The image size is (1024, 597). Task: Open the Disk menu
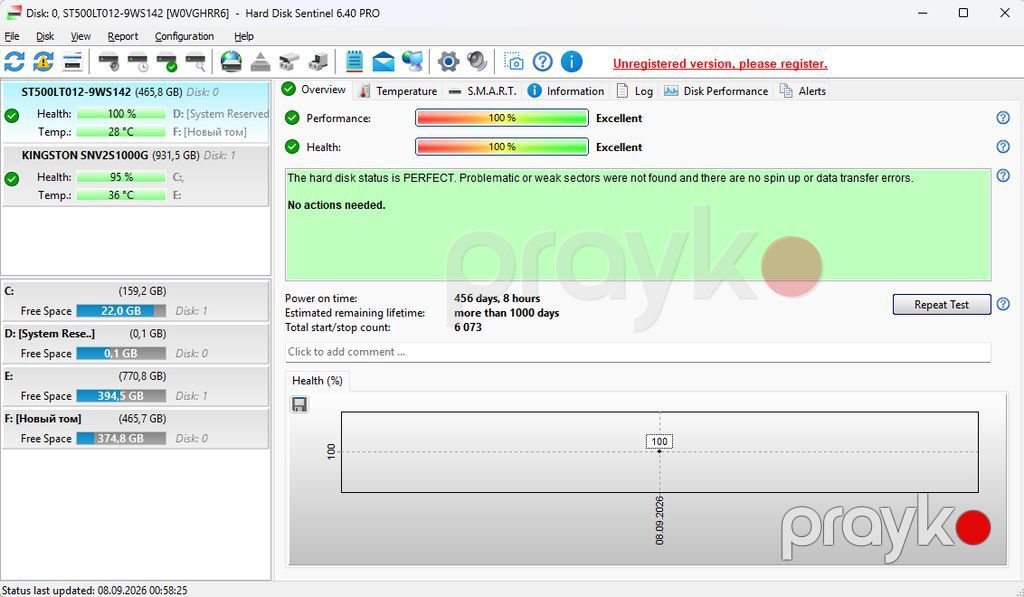(x=45, y=37)
